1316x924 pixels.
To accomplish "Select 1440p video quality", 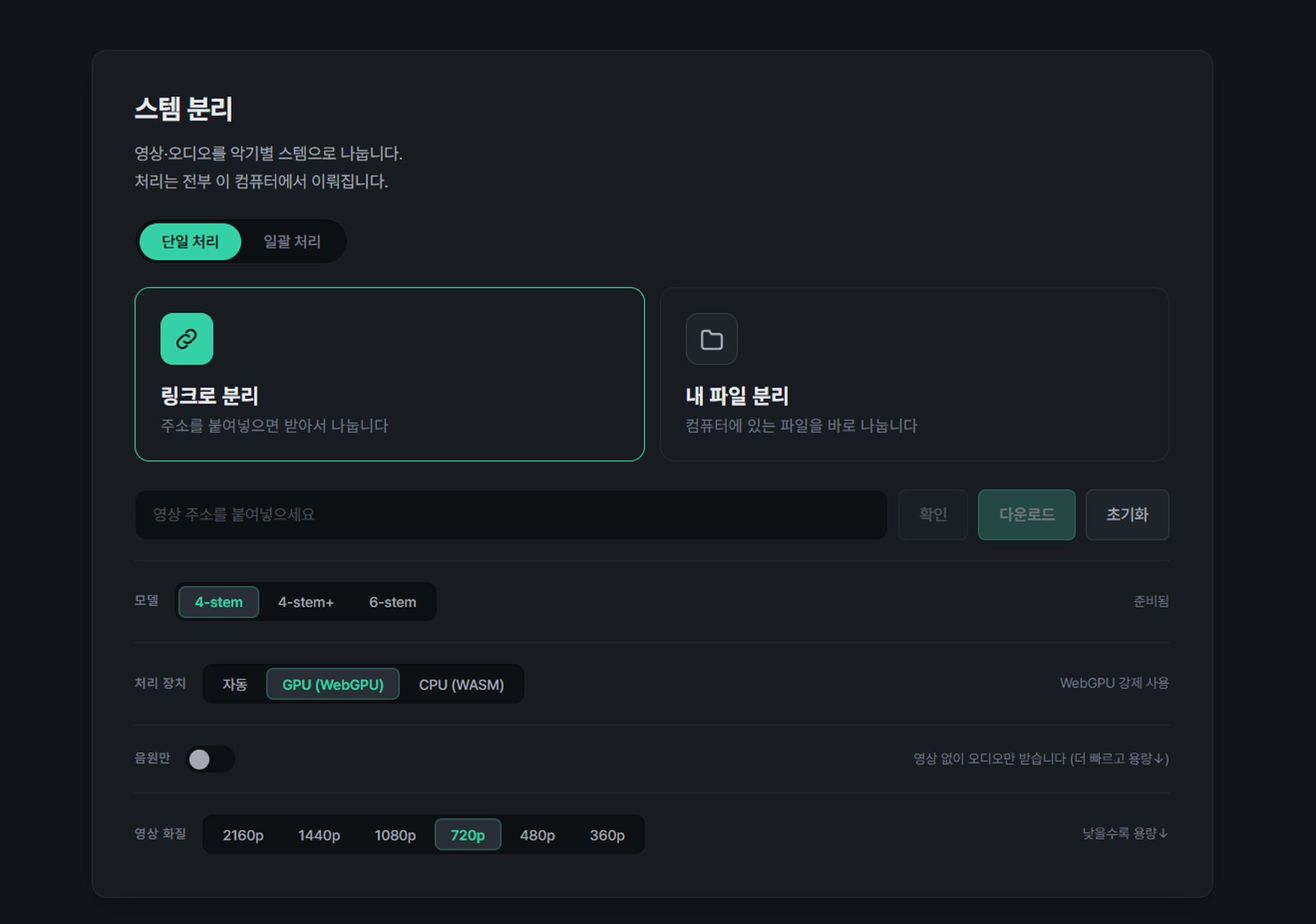I will click(319, 834).
